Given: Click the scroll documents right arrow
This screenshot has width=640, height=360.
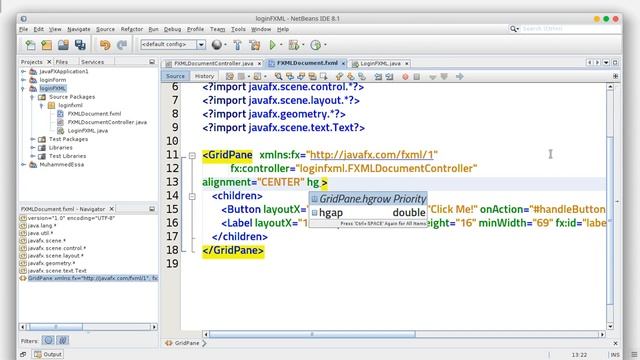Looking at the screenshot, I should point(598,62).
